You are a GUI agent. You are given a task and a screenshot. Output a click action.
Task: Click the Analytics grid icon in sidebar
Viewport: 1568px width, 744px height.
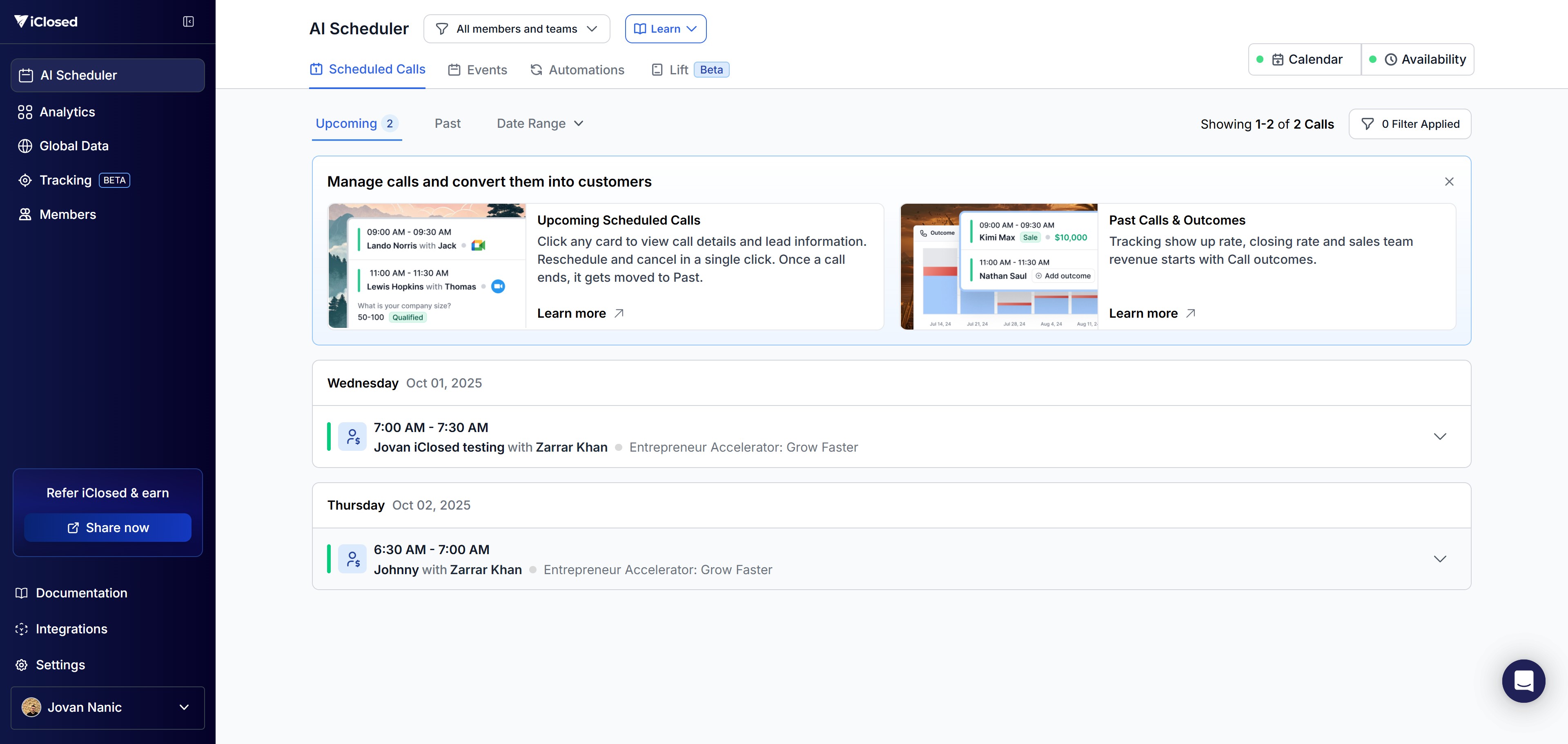pyautogui.click(x=25, y=112)
